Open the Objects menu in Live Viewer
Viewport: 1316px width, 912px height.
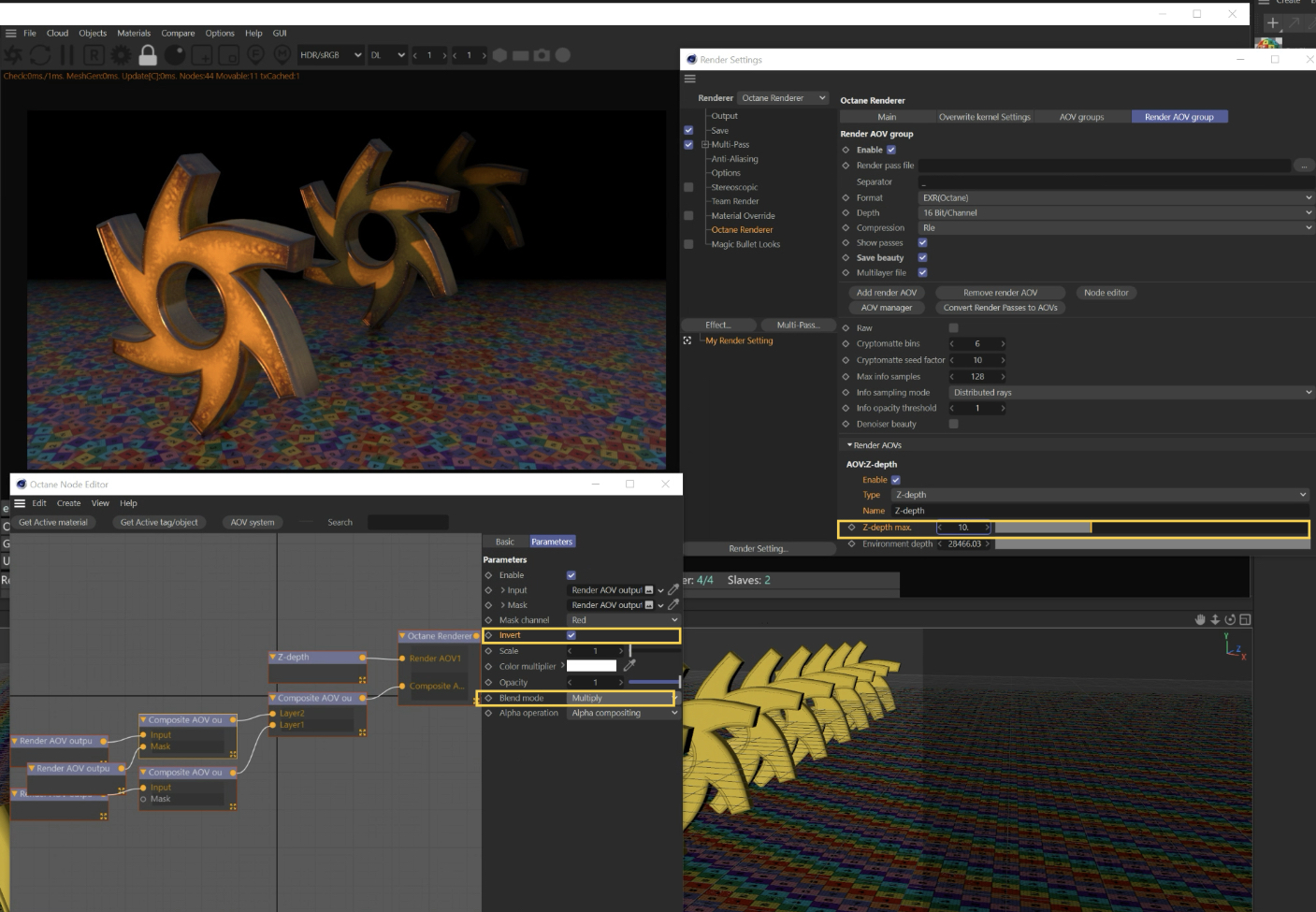(93, 33)
